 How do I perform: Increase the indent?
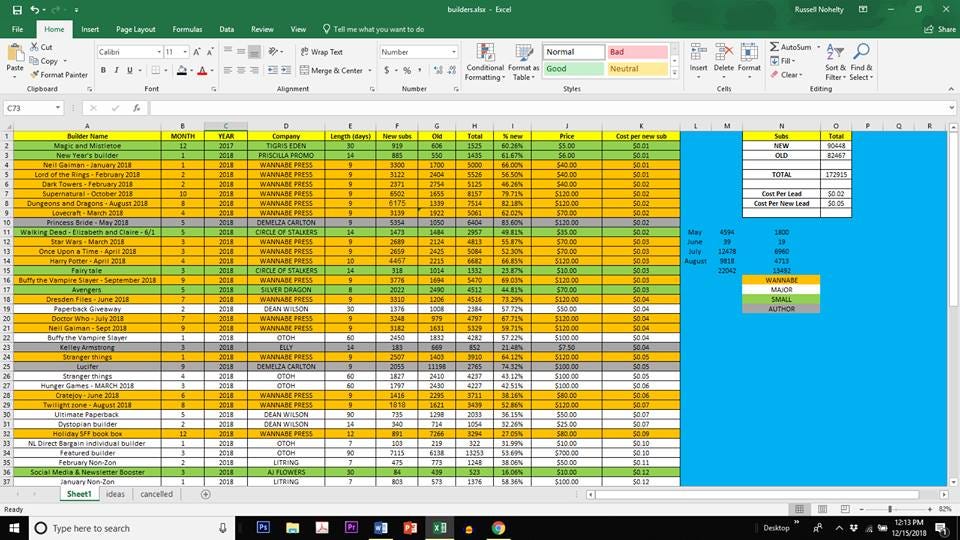[x=286, y=71]
